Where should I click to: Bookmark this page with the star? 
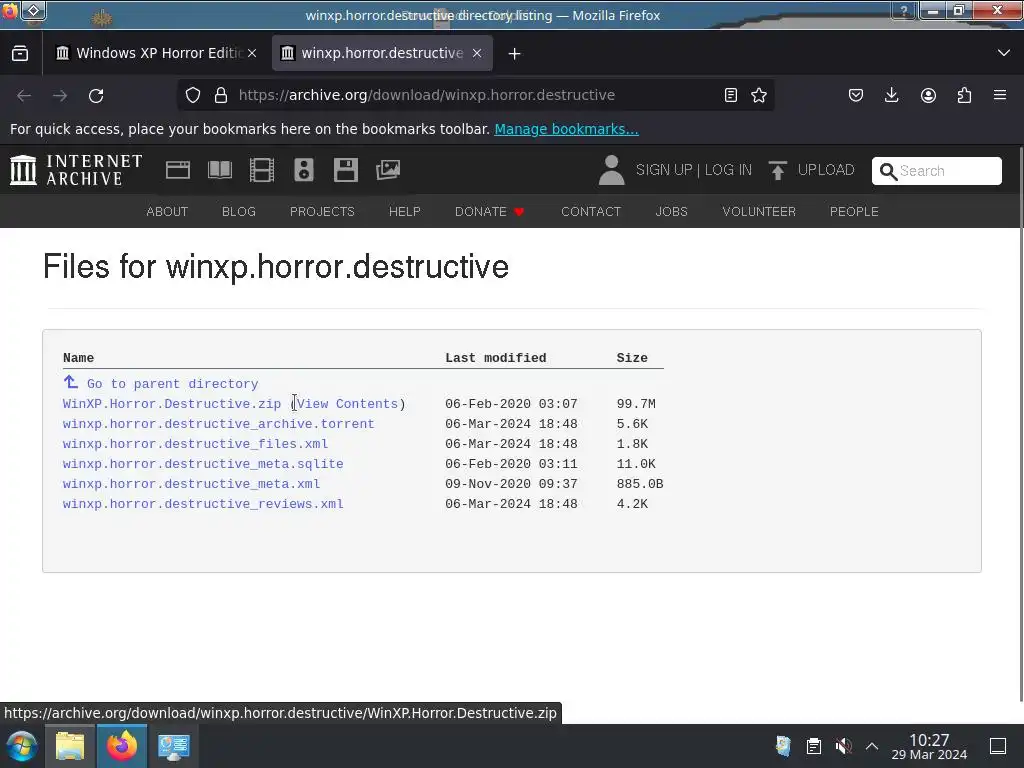pos(759,95)
